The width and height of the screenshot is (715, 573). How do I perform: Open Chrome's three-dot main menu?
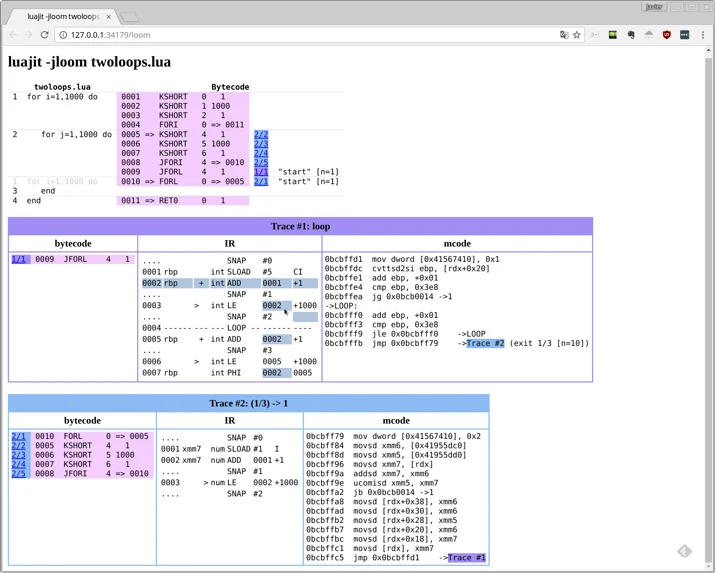click(x=703, y=35)
